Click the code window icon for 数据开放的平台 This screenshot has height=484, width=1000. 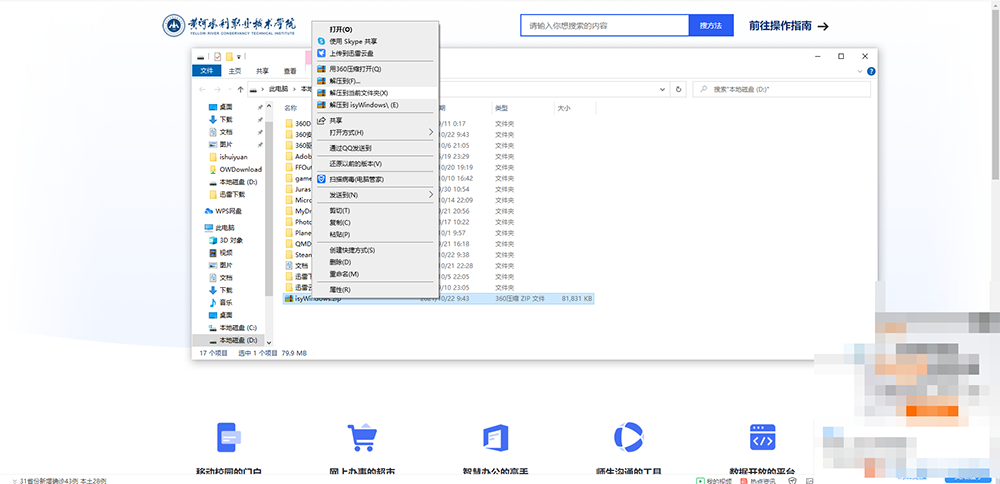pos(763,437)
